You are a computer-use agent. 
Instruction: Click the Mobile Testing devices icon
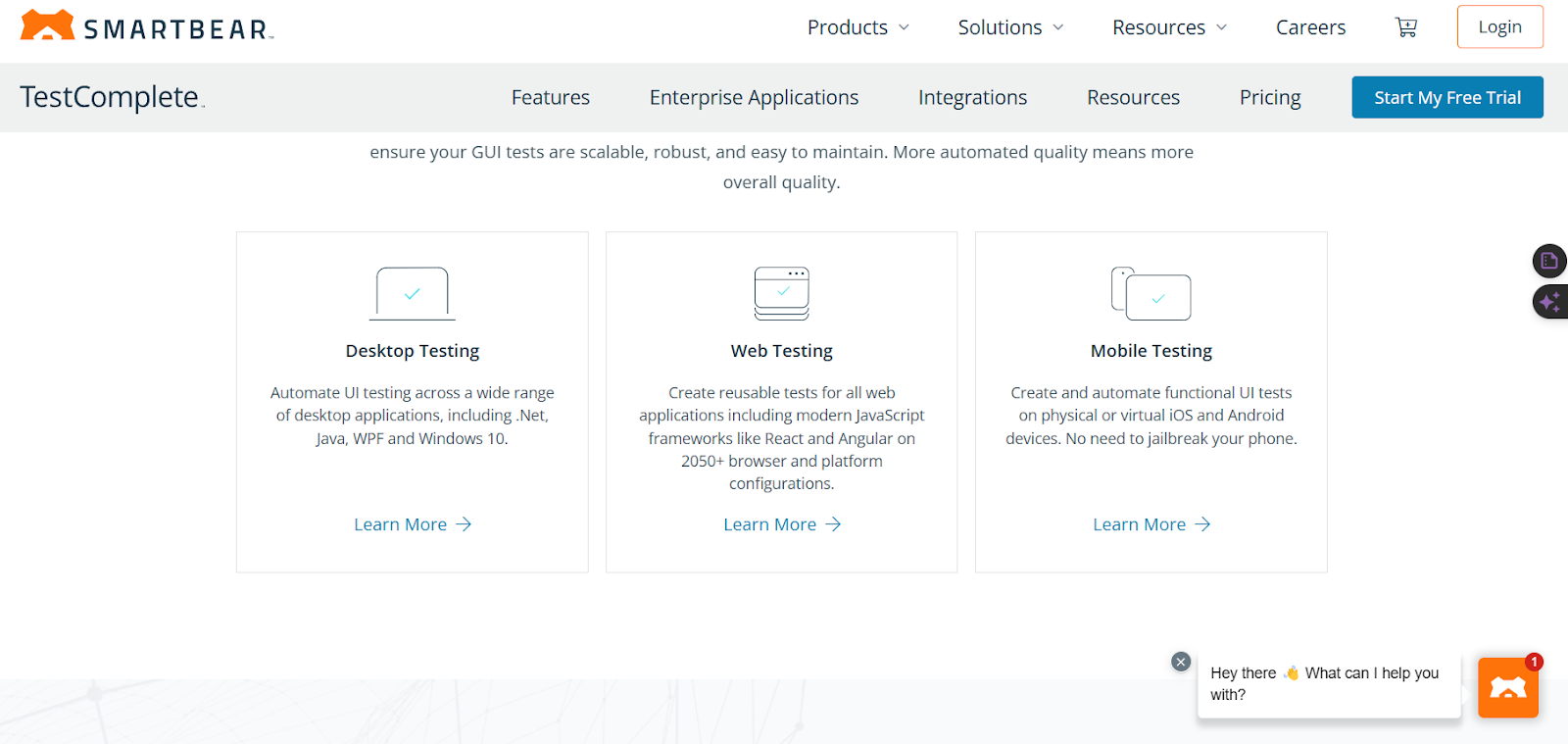click(x=1151, y=293)
